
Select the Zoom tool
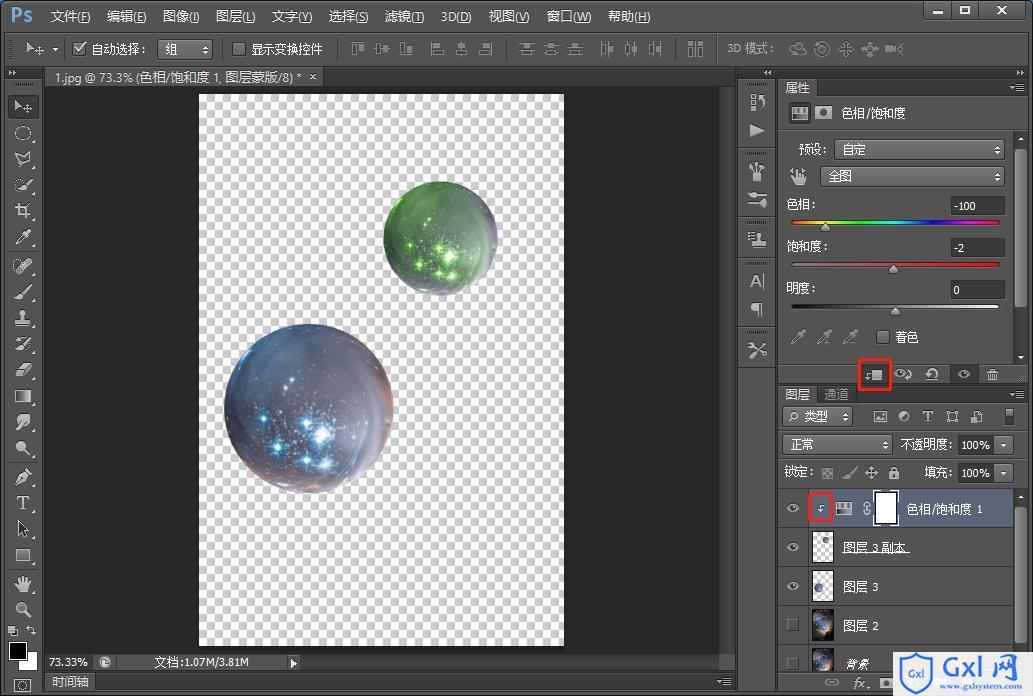(x=23, y=610)
